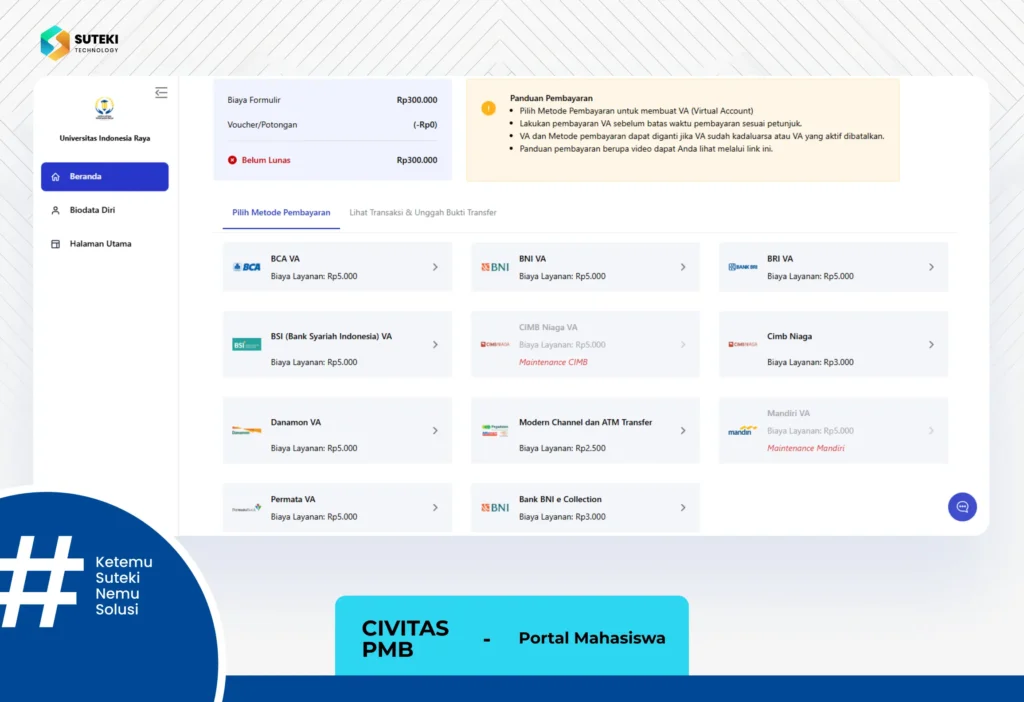Click Biaya Layanan Rp2.500 text

point(562,449)
